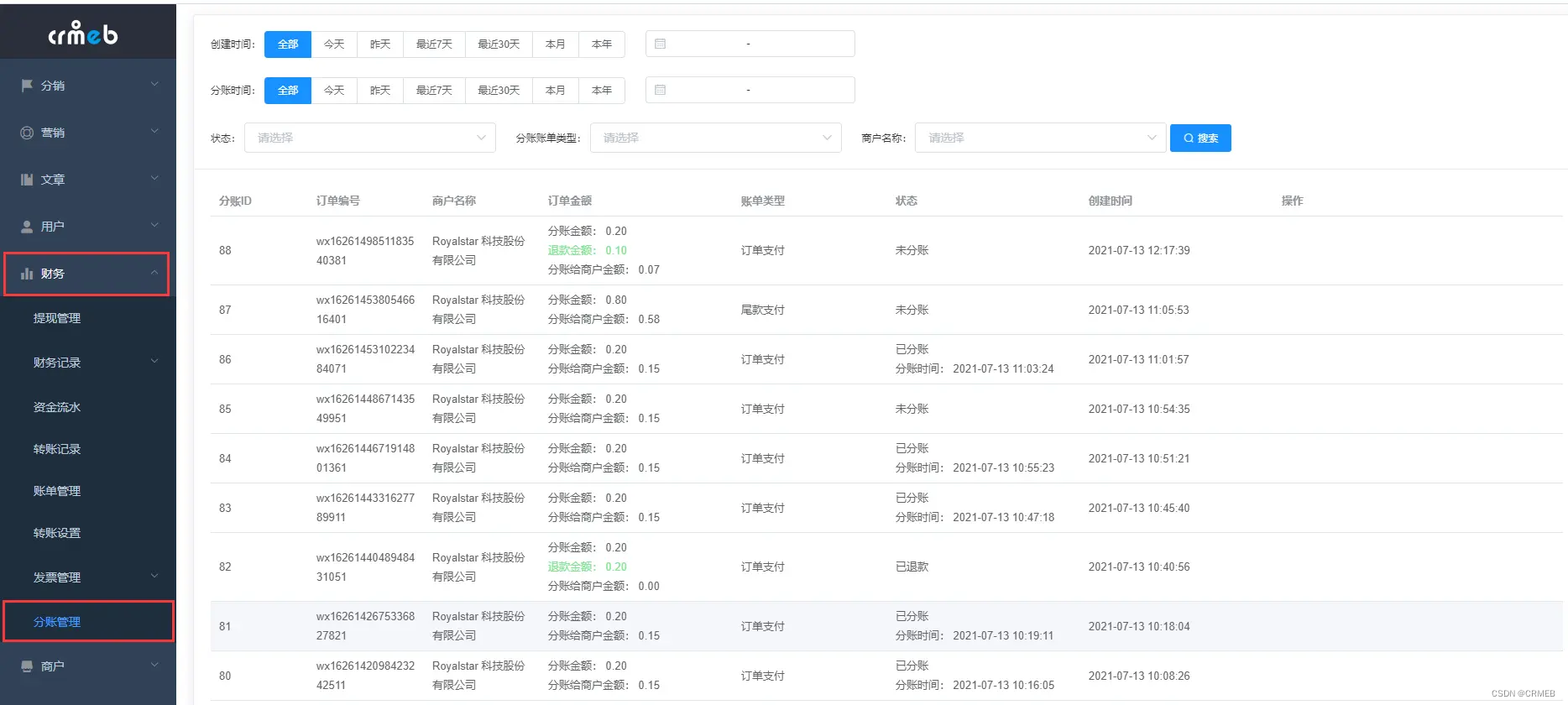Select 今天 for 分账时间 filter
This screenshot has width=1568, height=705.
334,90
